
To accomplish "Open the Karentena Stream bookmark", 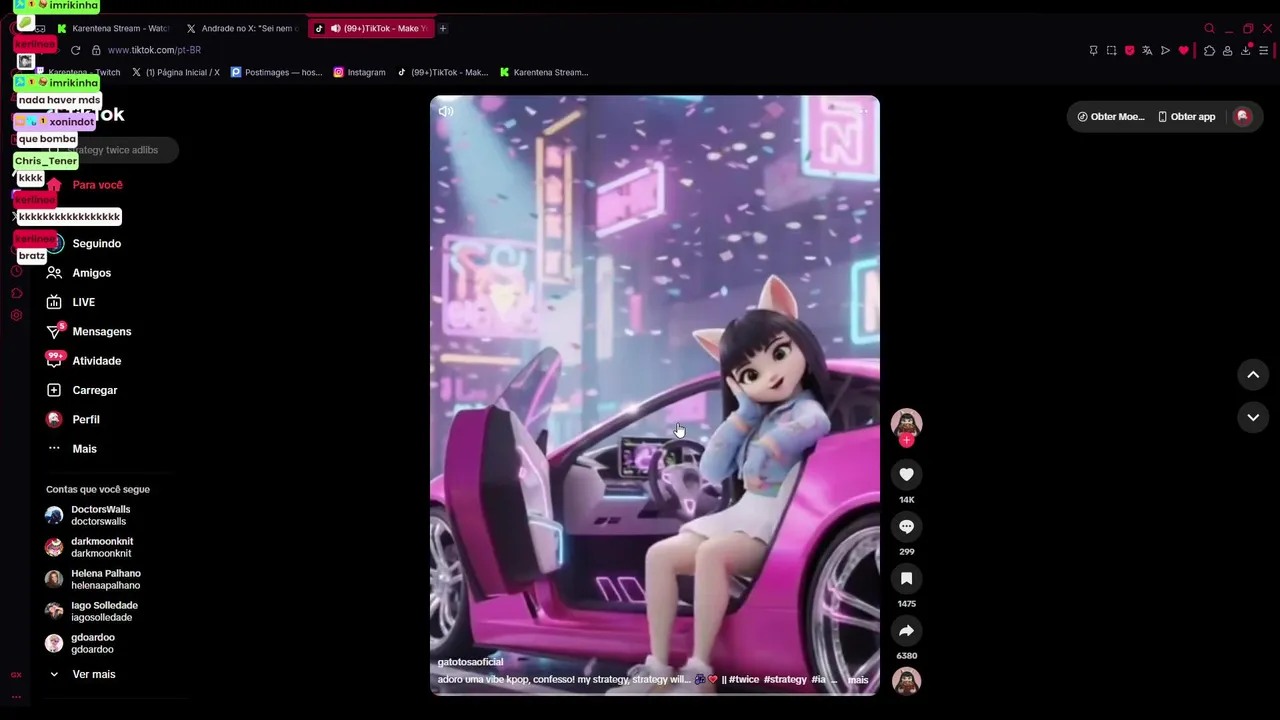I will tap(544, 72).
